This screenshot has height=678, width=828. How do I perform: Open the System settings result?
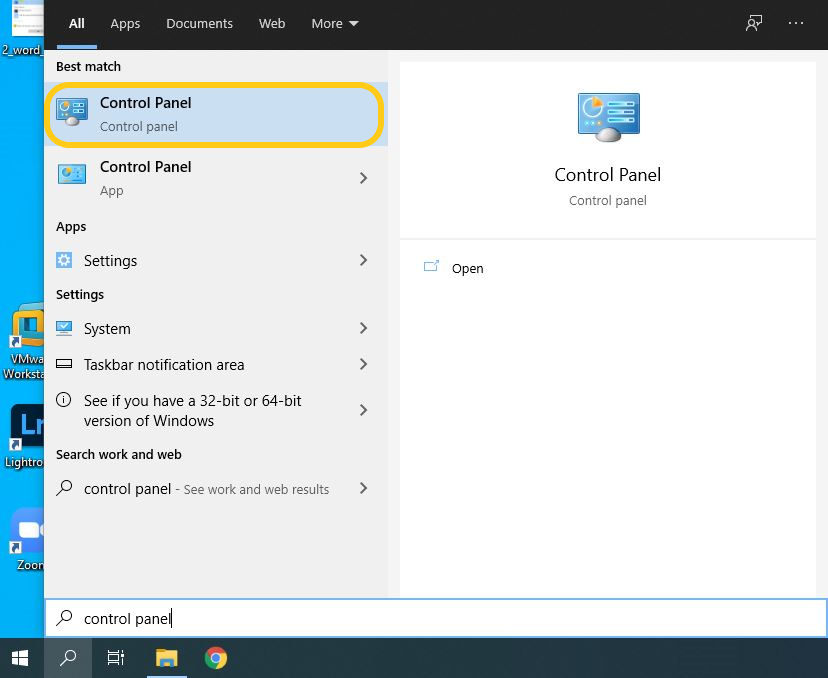pyautogui.click(x=215, y=328)
